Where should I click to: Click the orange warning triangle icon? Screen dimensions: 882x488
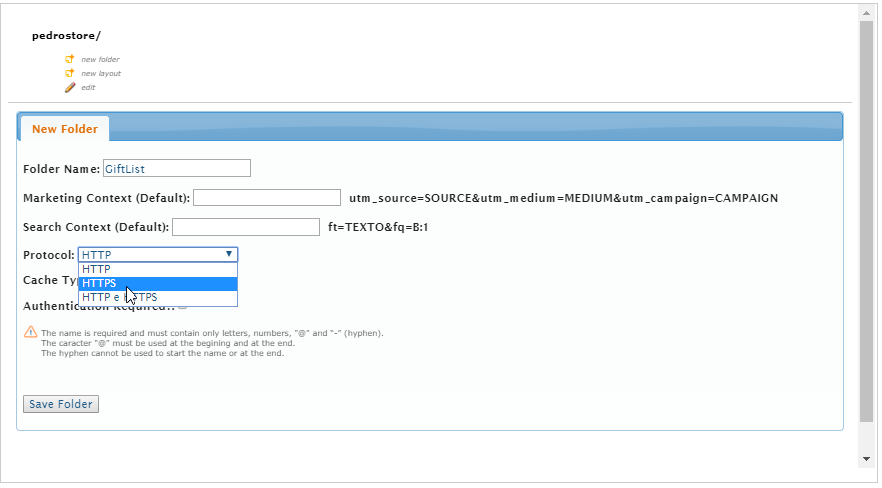coord(30,332)
